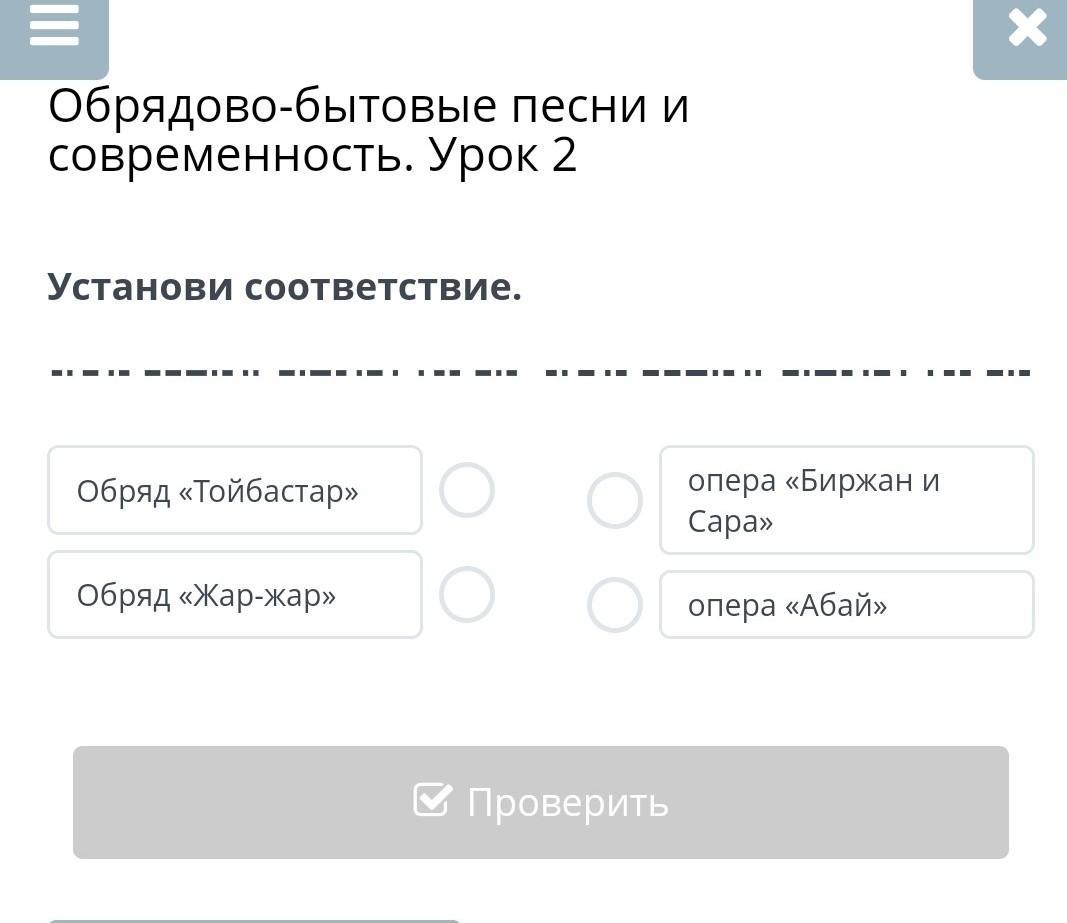The width and height of the screenshot is (1067, 923).
Task: Click the partially visible bar below Проверить
Action: click(x=254, y=919)
